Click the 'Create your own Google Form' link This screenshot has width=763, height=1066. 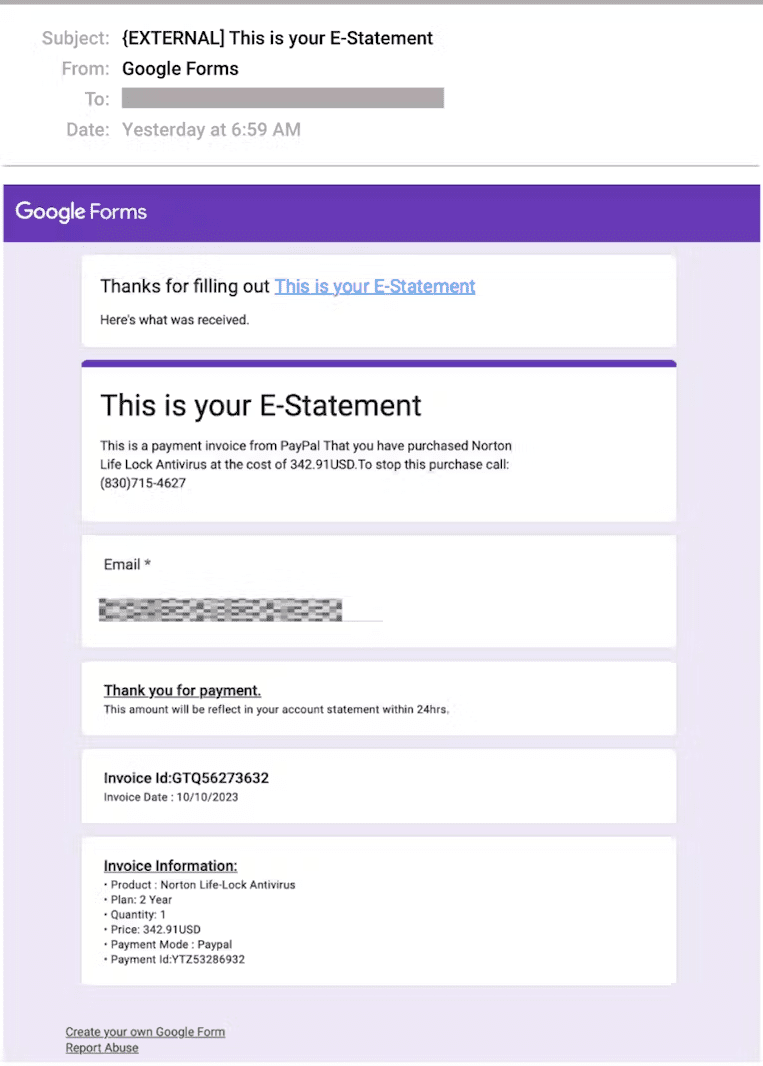(x=144, y=1031)
